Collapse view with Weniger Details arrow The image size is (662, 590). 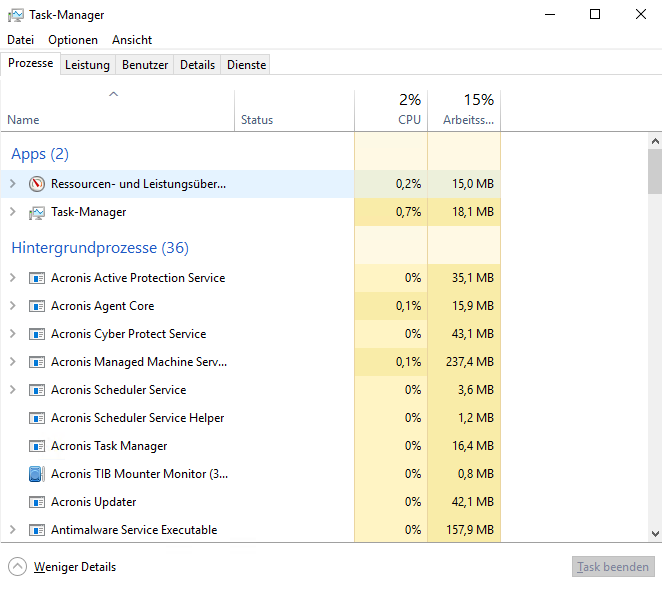pyautogui.click(x=17, y=567)
